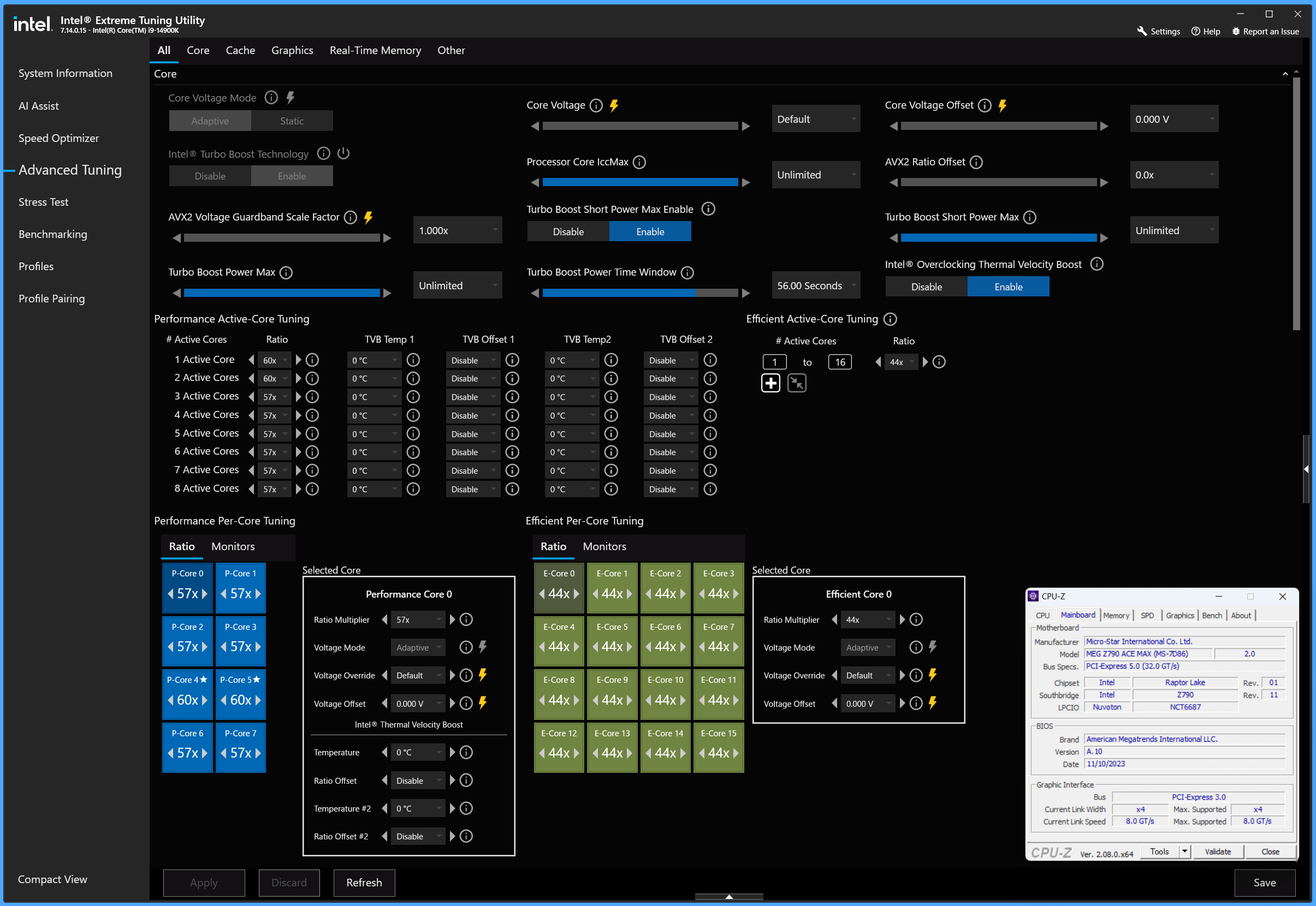
Task: Click the info icon beside AVX2 Ratio Offset
Action: 976,162
